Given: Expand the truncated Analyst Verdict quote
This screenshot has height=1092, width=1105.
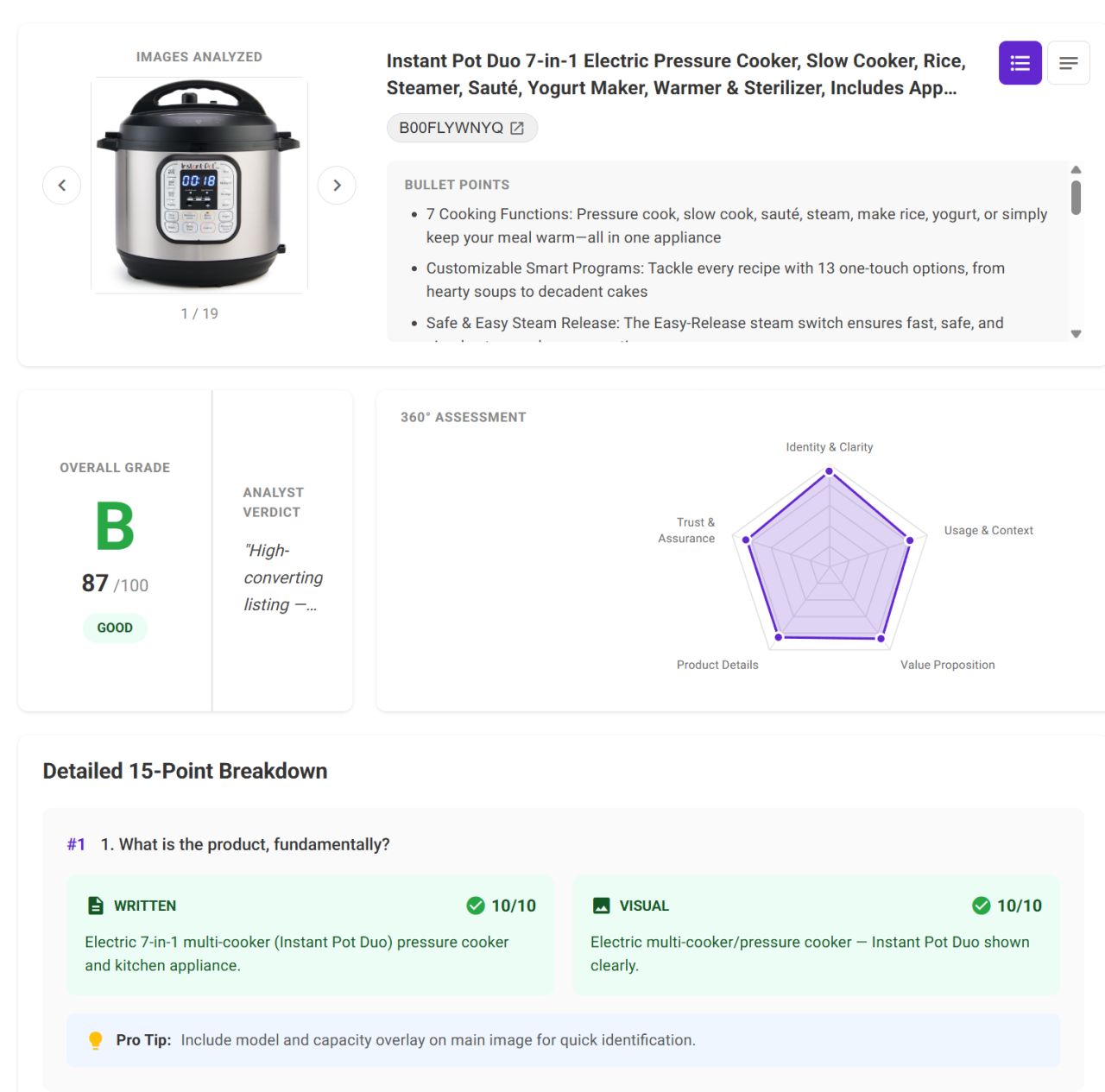Looking at the screenshot, I should click(x=282, y=577).
